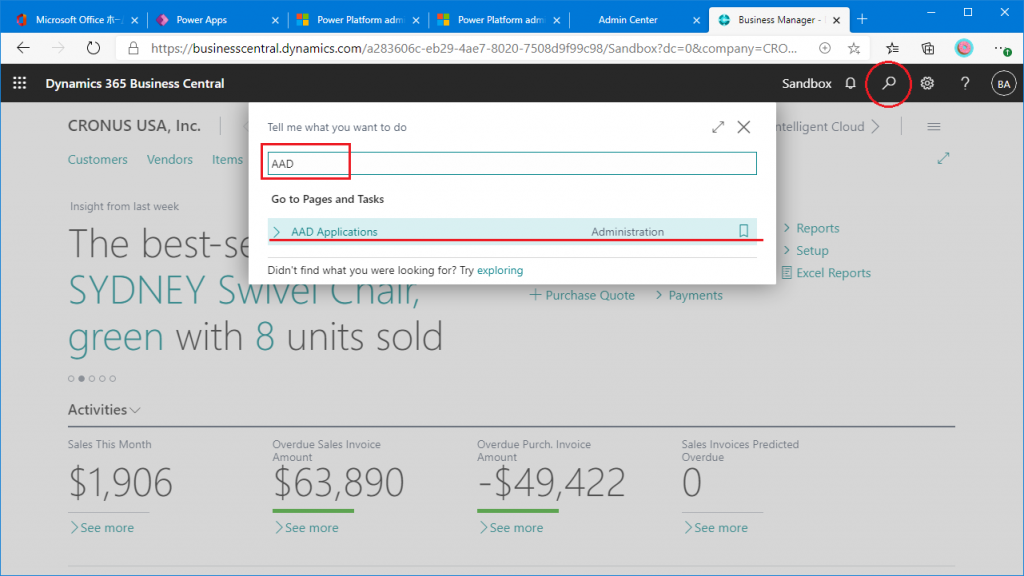Bookmark the AAD Applications page
The image size is (1024, 576).
coord(743,231)
